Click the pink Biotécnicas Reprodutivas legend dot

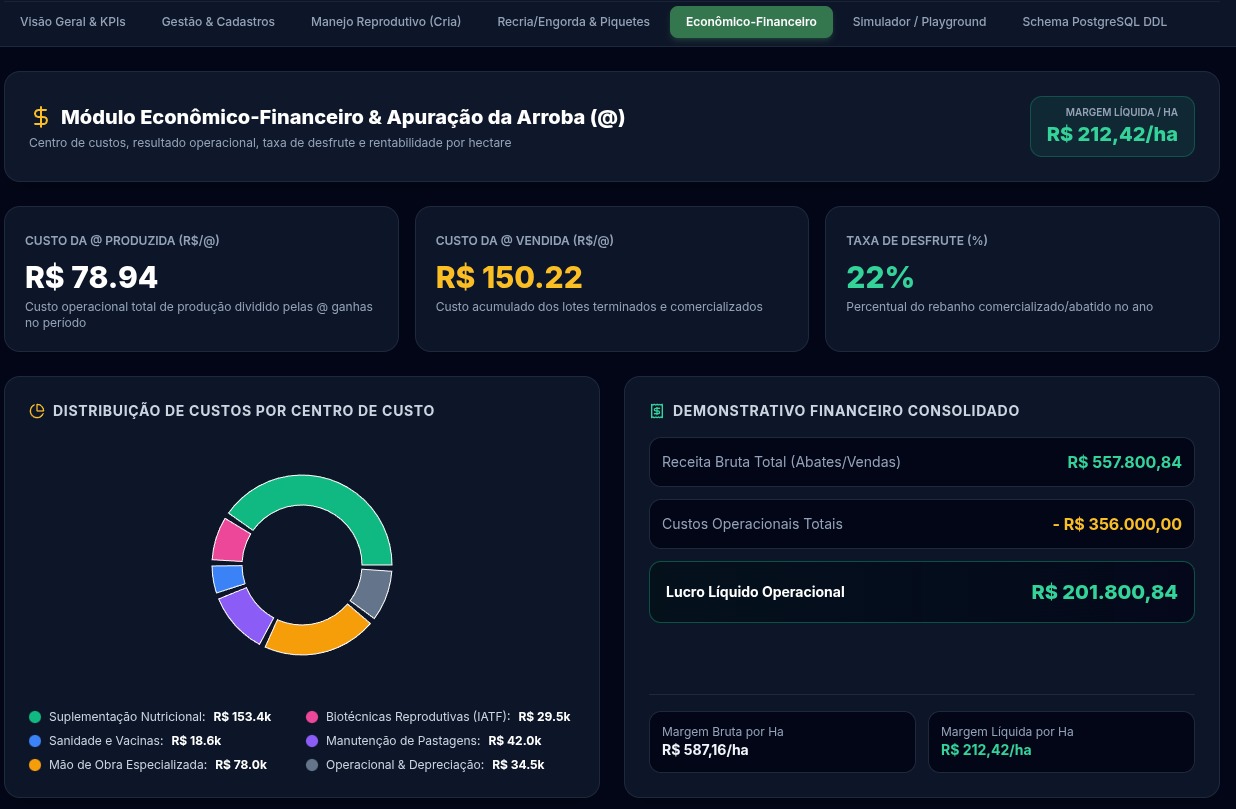[x=312, y=717]
